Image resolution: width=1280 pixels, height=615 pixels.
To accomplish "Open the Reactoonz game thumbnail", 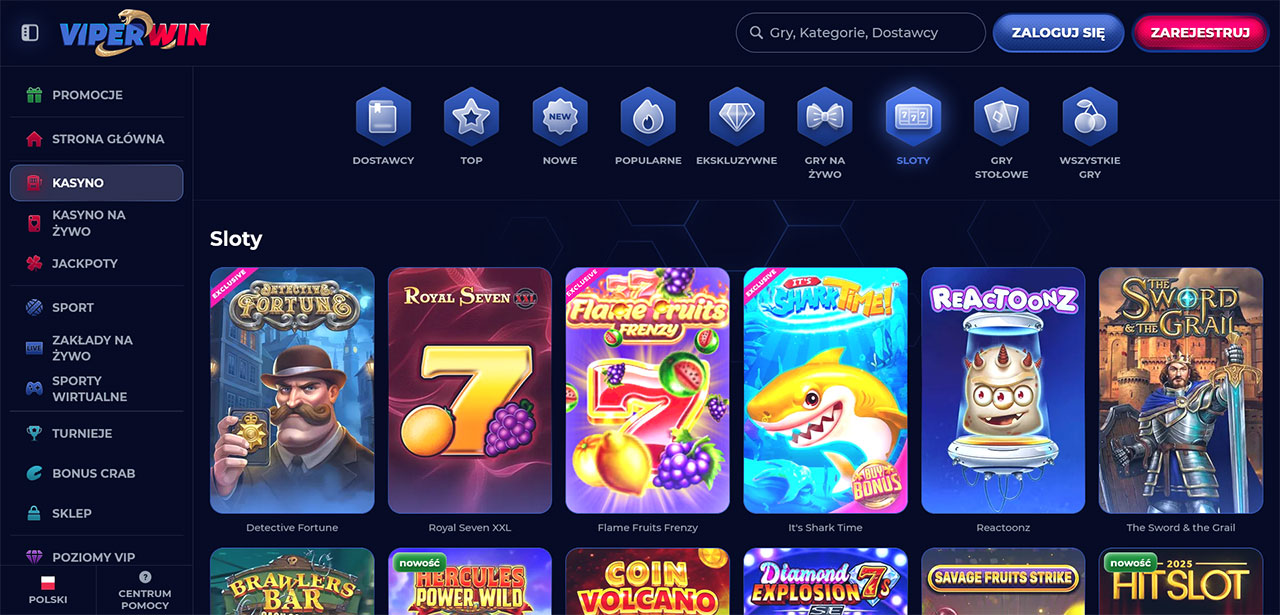I will pyautogui.click(x=1003, y=390).
